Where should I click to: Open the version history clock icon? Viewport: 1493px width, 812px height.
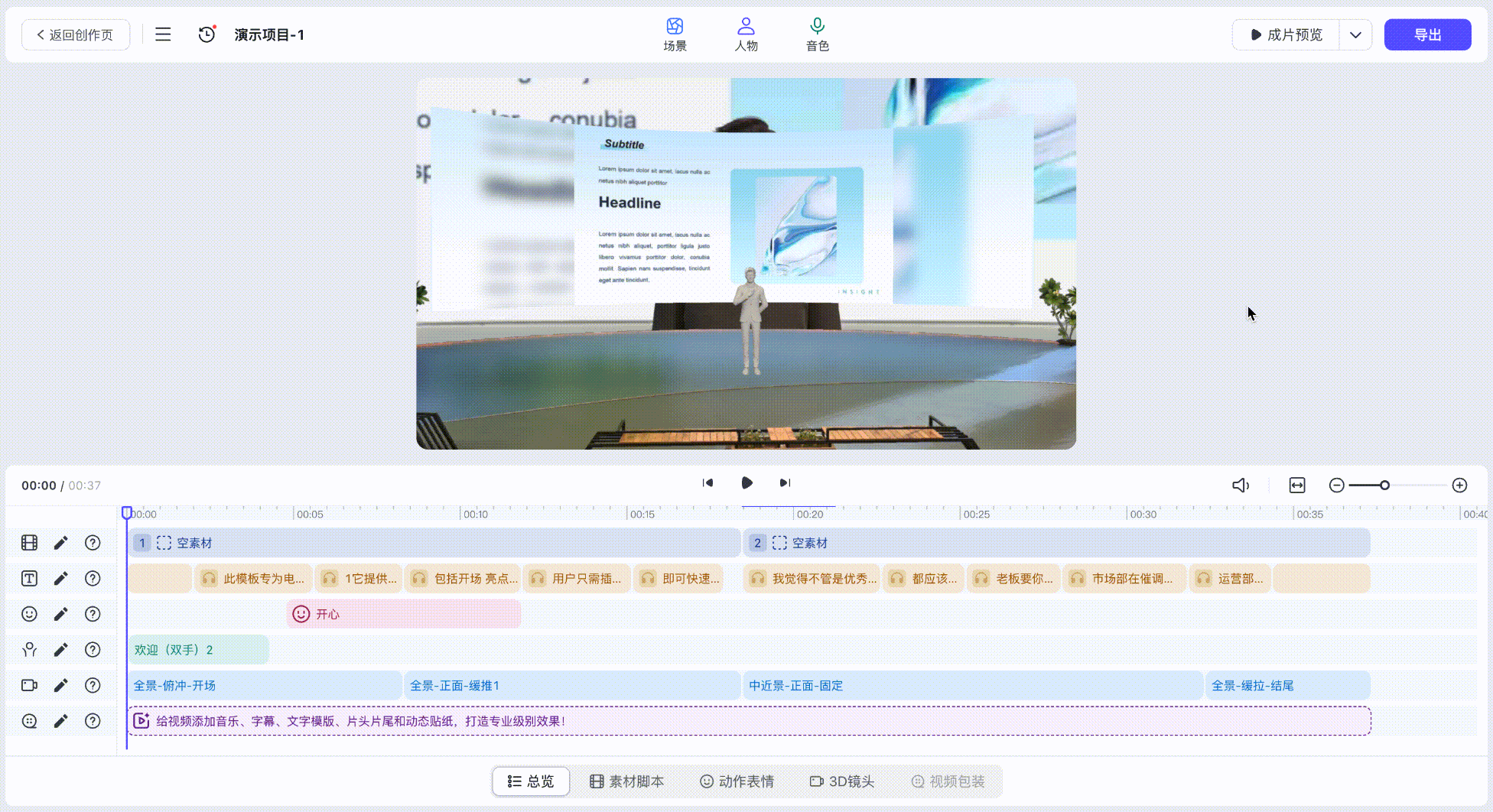click(207, 34)
